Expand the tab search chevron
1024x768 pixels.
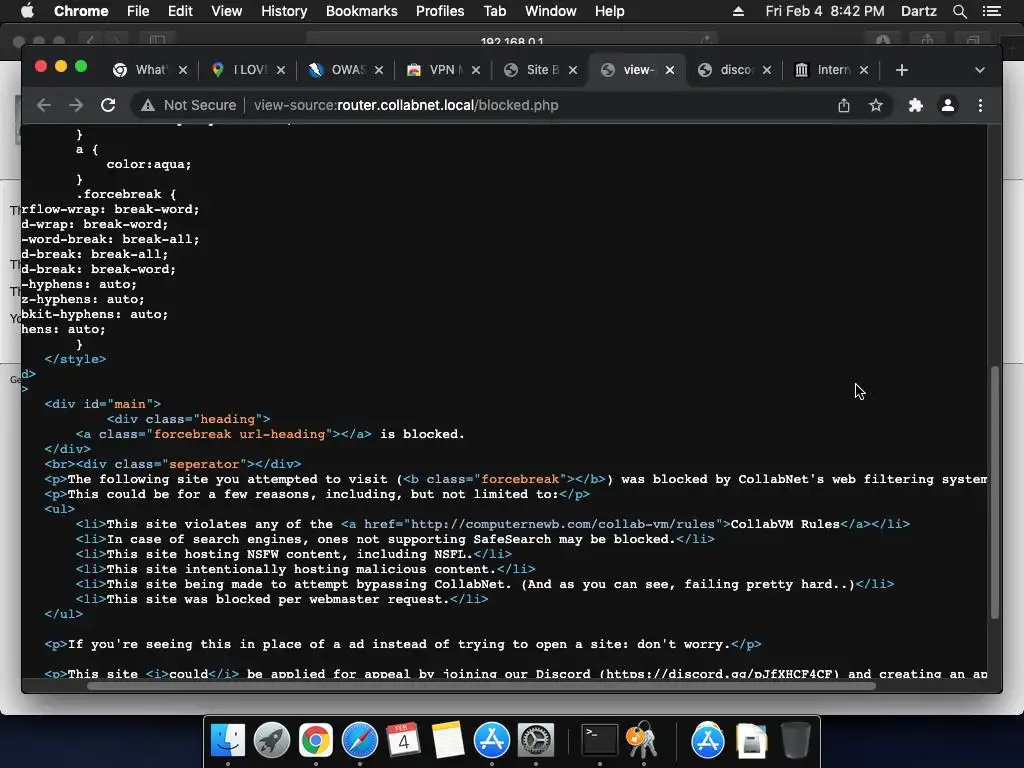click(980, 70)
